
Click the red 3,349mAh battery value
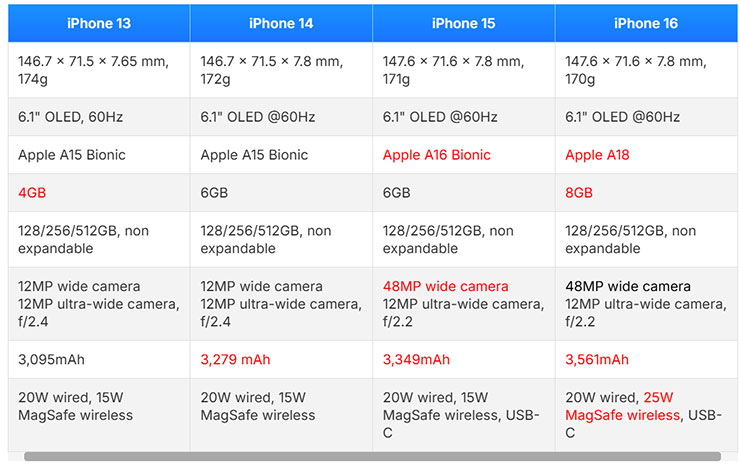[x=416, y=359]
